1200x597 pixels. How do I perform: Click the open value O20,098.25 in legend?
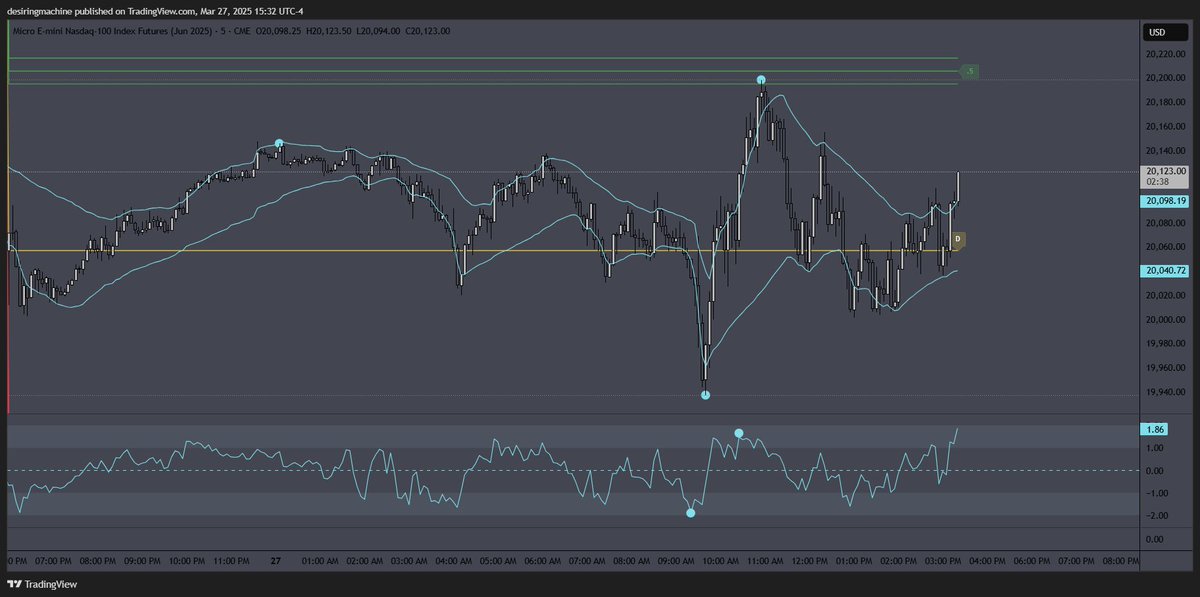point(280,31)
